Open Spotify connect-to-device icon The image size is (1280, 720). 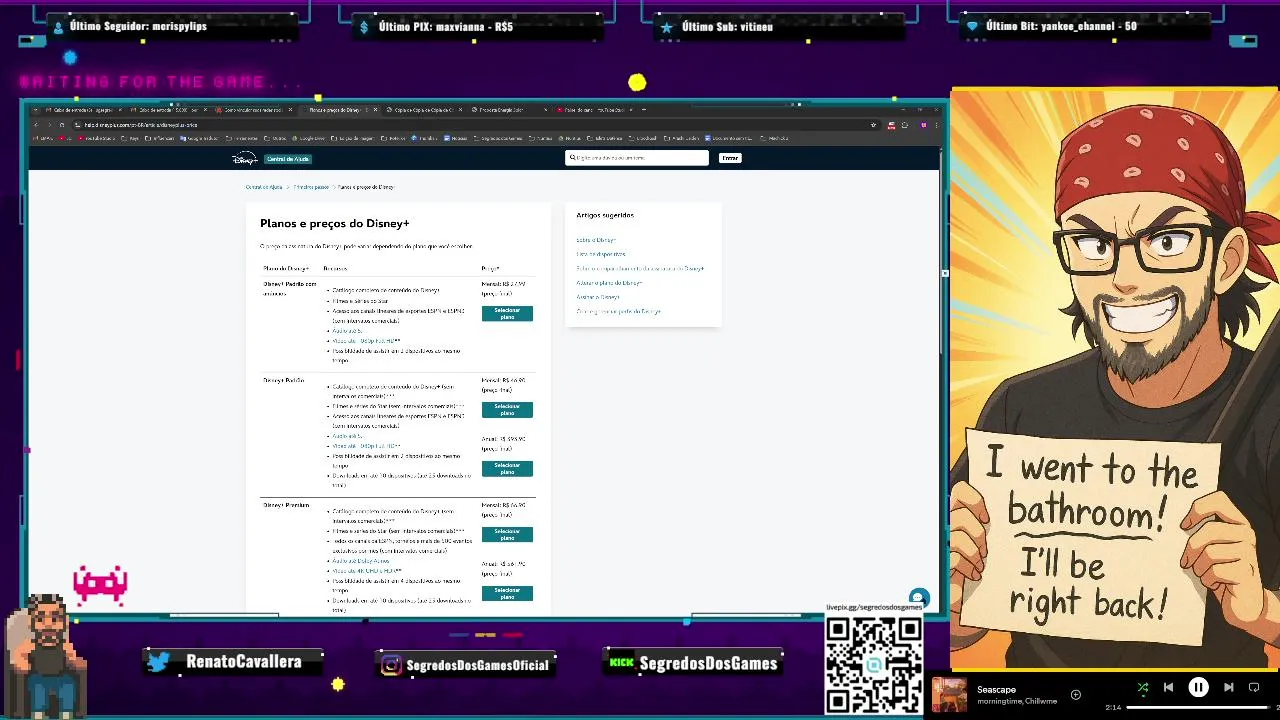point(1254,687)
